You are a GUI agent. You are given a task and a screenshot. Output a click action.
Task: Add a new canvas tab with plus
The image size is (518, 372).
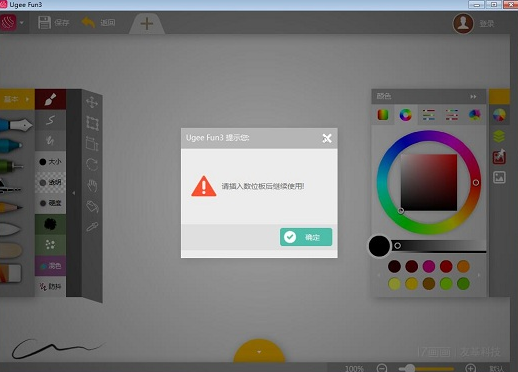[147, 24]
